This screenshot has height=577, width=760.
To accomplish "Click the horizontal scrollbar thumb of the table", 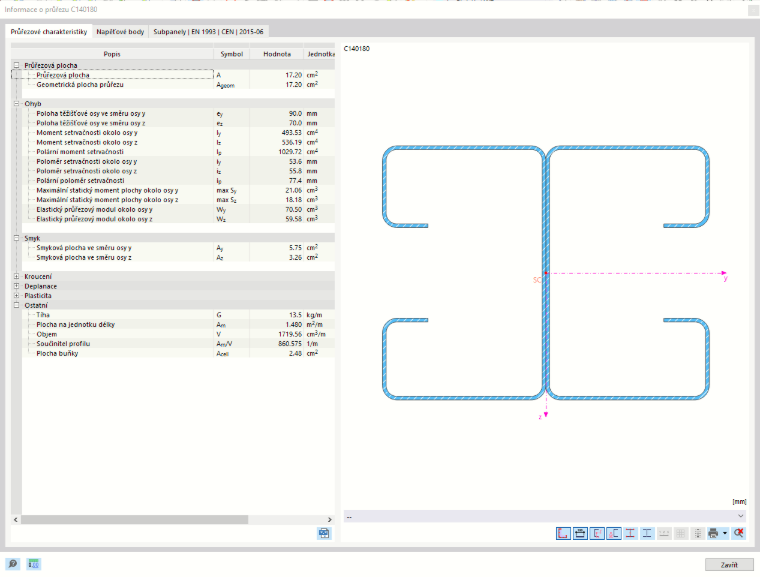I will tap(135, 520).
